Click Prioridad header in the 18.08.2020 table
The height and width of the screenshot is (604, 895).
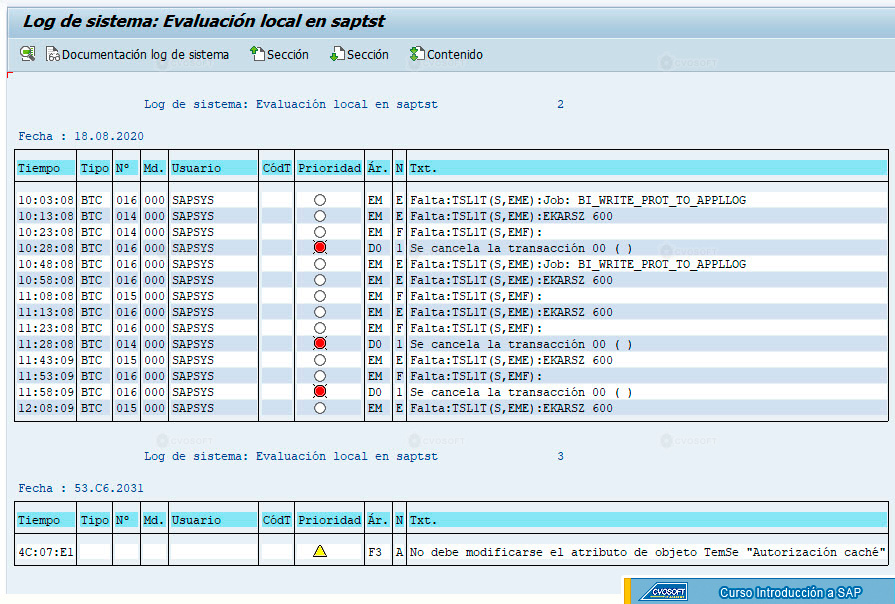point(329,168)
